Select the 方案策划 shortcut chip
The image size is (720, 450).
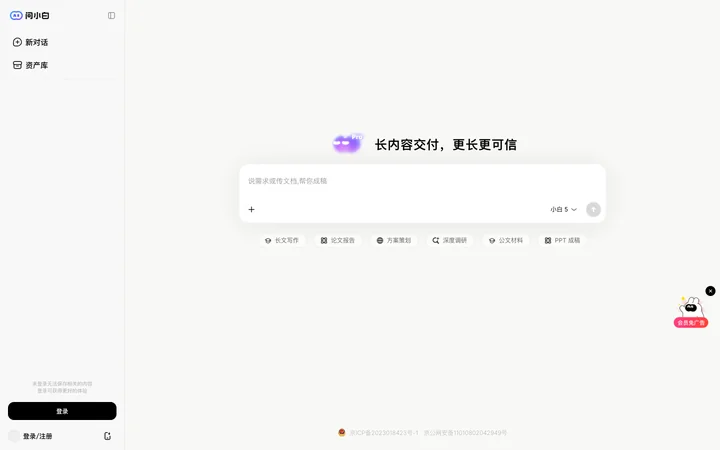[394, 241]
